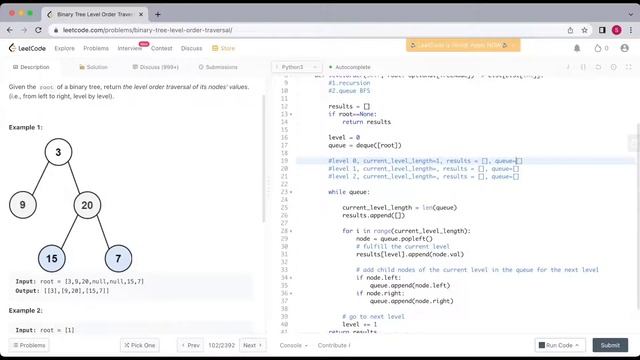Open Problems in top navigation
This screenshot has width=640, height=360.
(x=96, y=48)
